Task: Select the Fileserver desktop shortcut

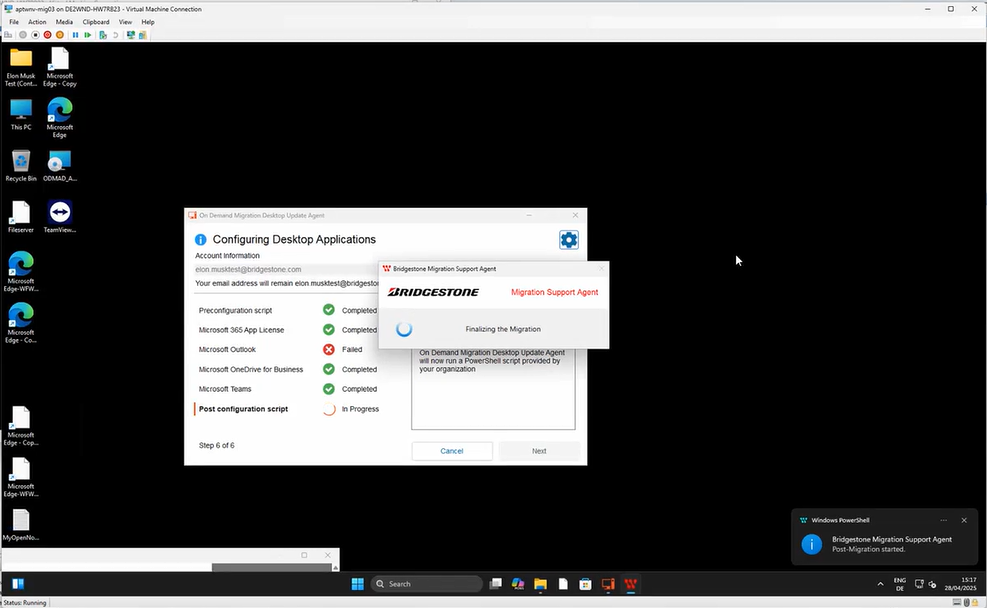Action: (x=21, y=217)
